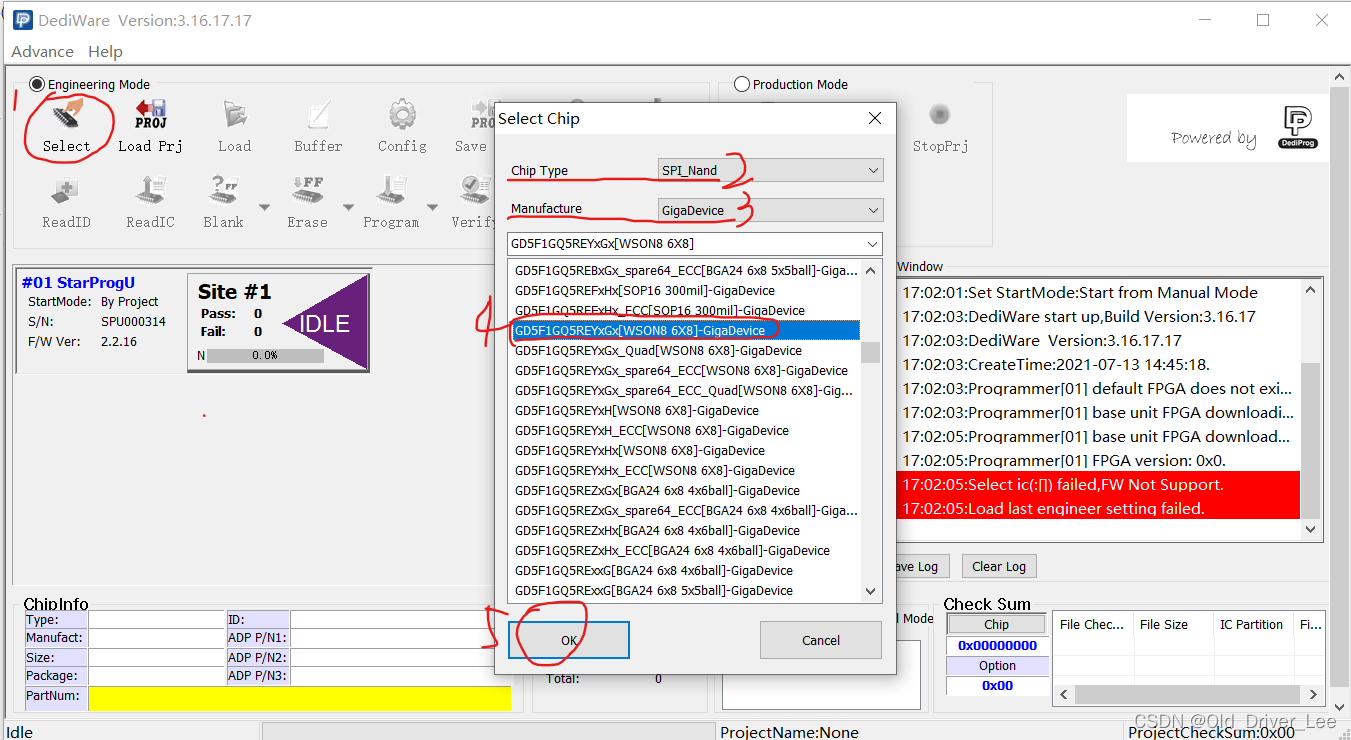
Task: Click the File Size column header
Action: [x=1172, y=624]
